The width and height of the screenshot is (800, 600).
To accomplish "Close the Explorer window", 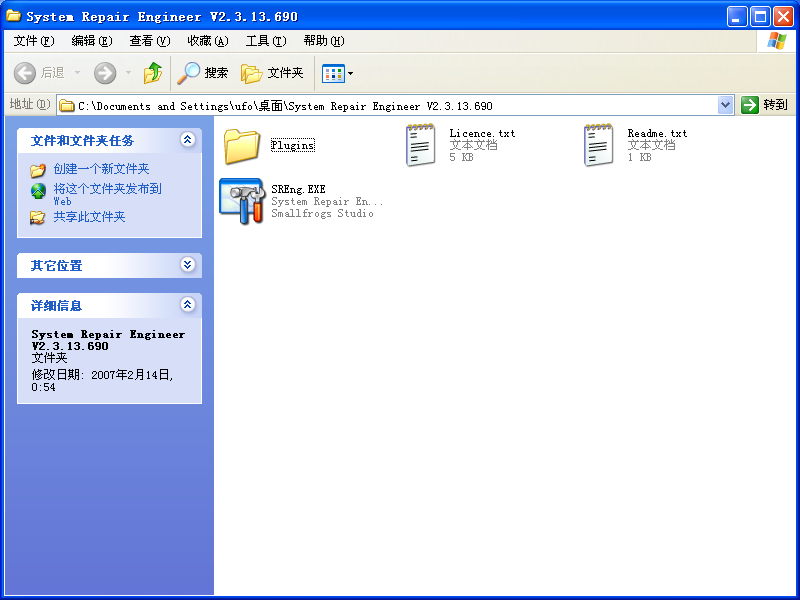I will coord(783,17).
